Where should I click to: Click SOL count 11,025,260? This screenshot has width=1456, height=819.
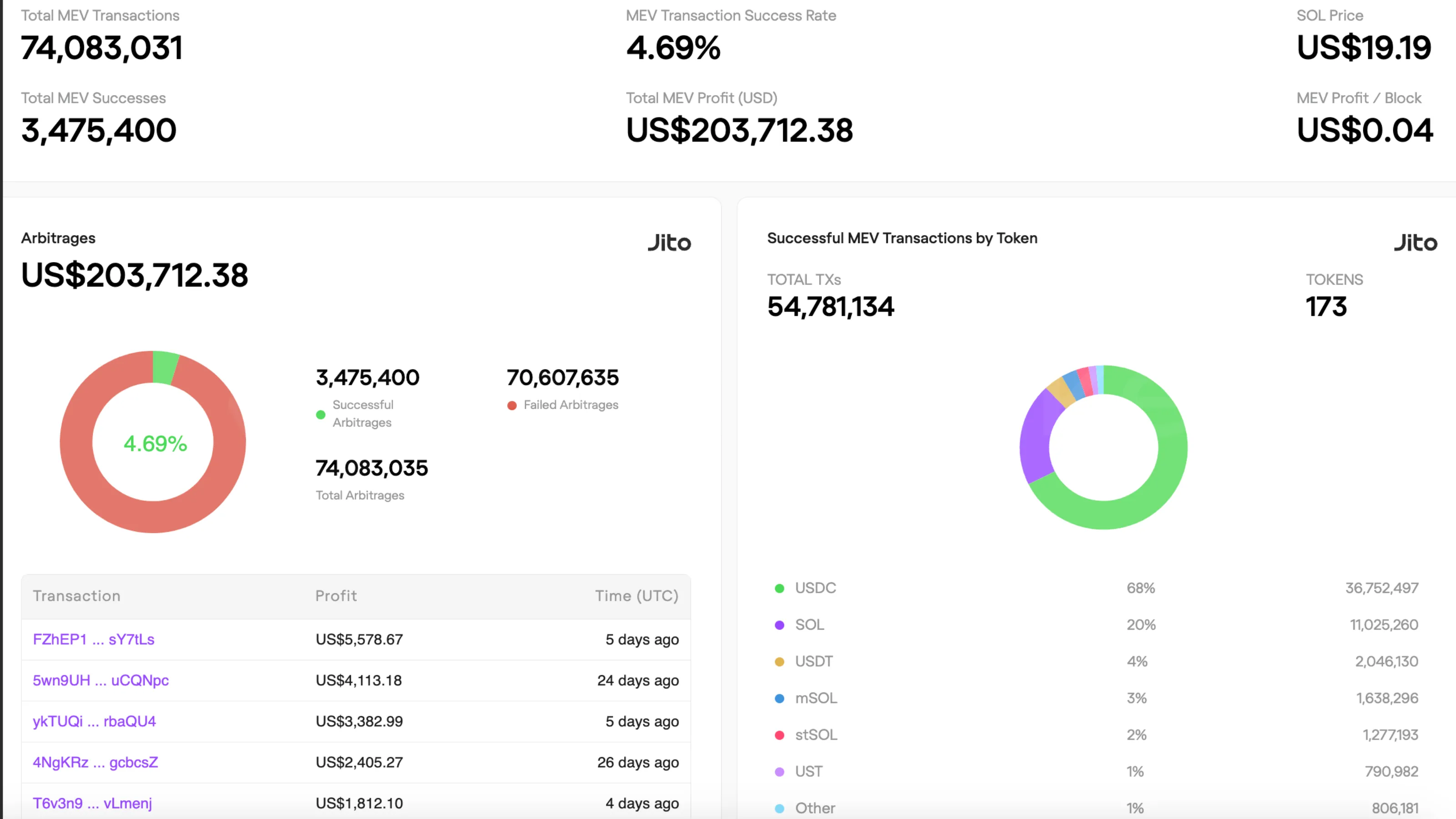tap(1384, 625)
